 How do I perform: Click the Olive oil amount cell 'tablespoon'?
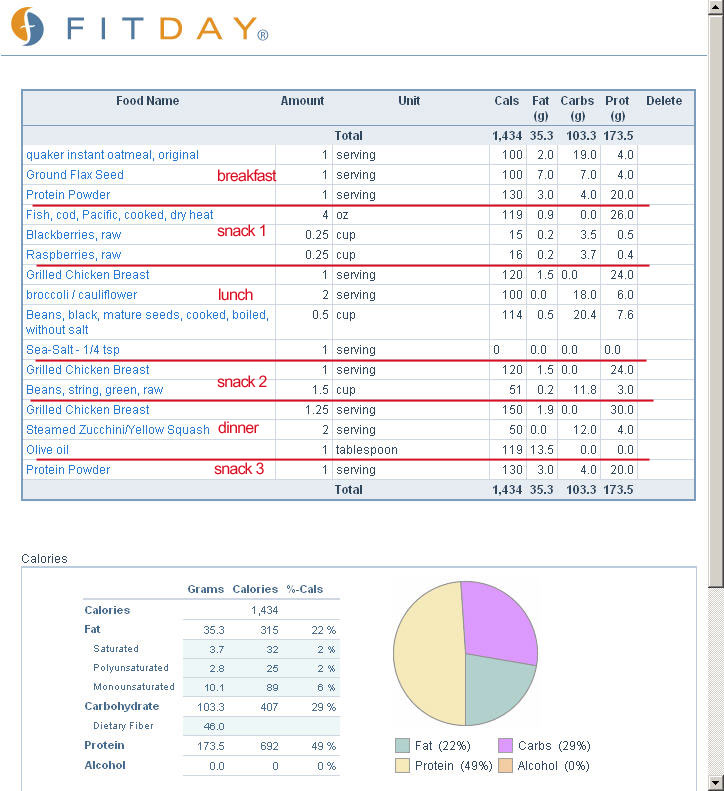(x=366, y=450)
